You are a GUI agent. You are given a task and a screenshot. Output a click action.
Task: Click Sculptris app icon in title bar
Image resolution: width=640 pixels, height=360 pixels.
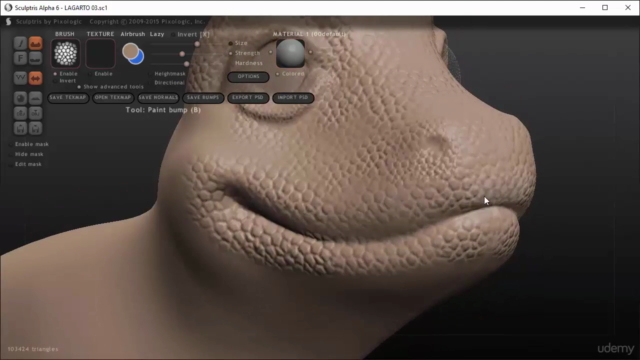point(8,8)
